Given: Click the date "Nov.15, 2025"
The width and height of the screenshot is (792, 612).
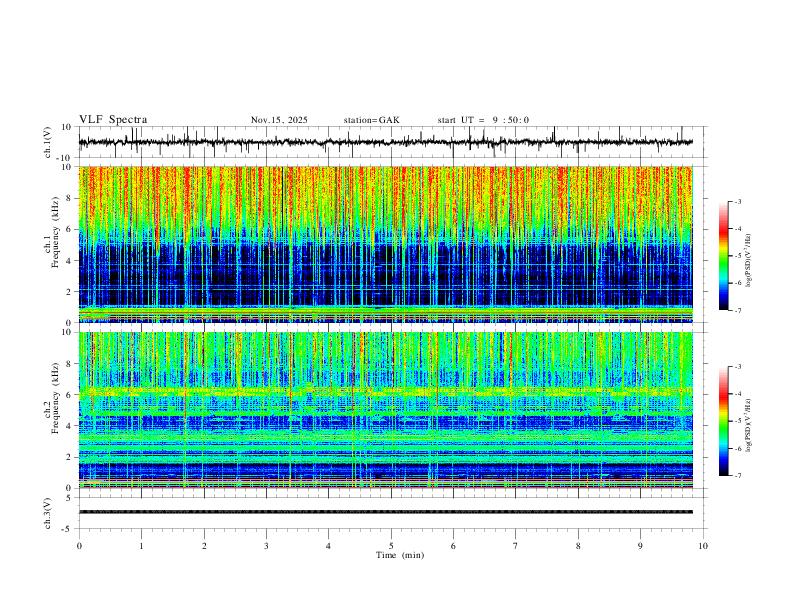Looking at the screenshot, I should coord(279,120).
